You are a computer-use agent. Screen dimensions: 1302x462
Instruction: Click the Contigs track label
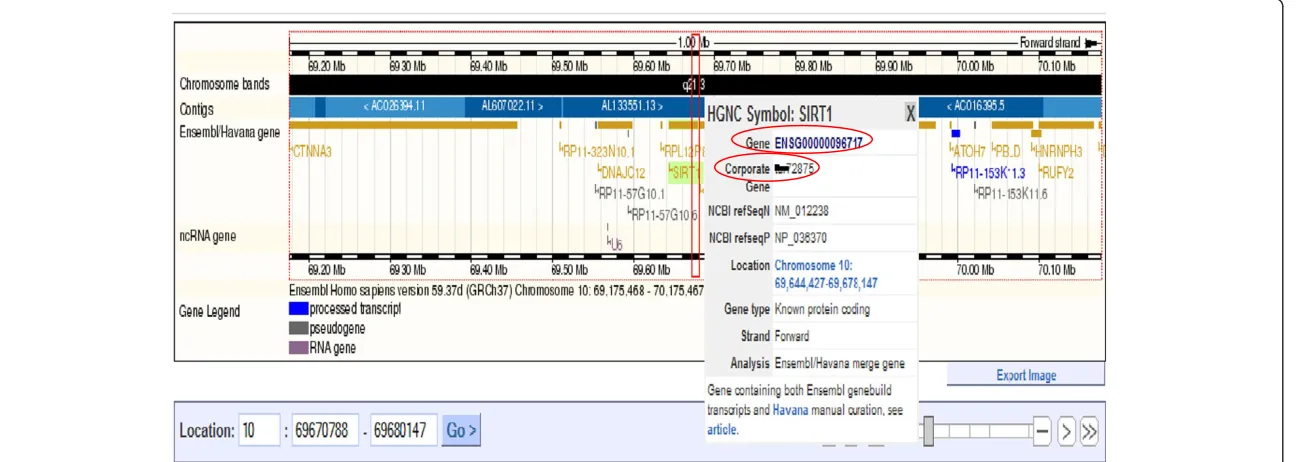tap(197, 109)
